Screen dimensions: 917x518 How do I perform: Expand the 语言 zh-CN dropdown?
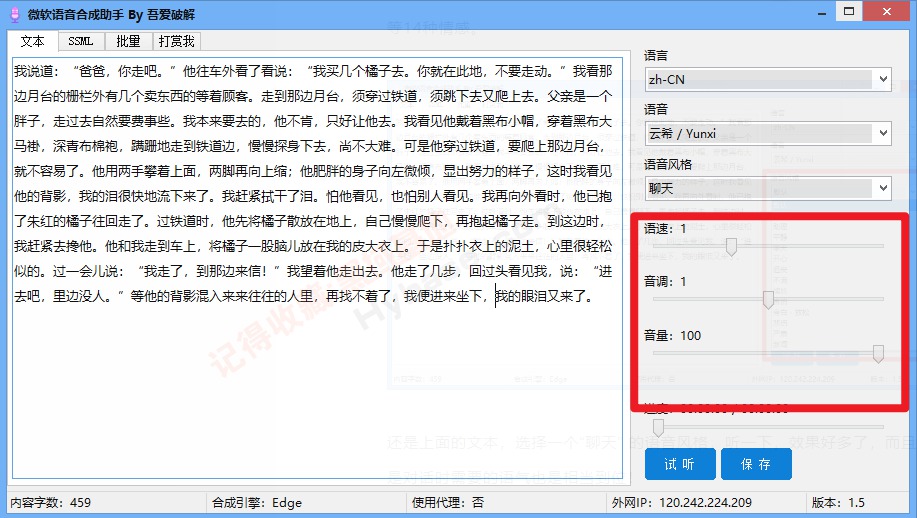point(768,80)
